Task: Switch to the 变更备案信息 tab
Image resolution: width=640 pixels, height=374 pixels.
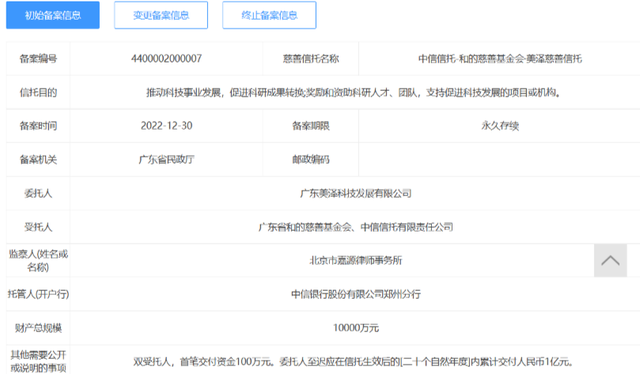Action: click(x=161, y=15)
